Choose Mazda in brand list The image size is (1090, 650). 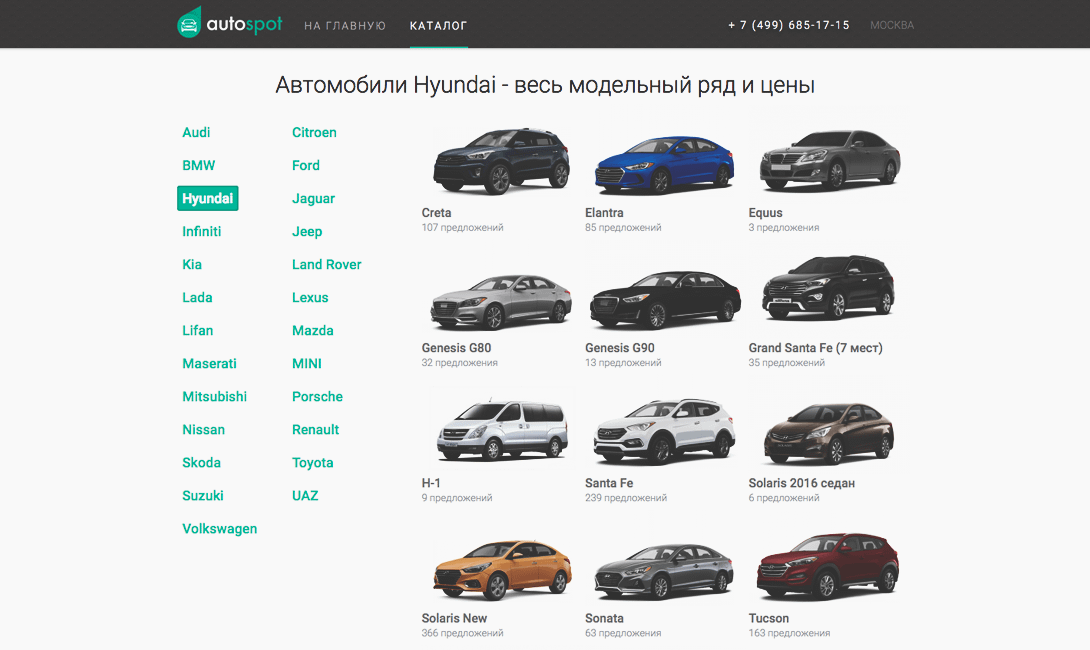tap(313, 330)
